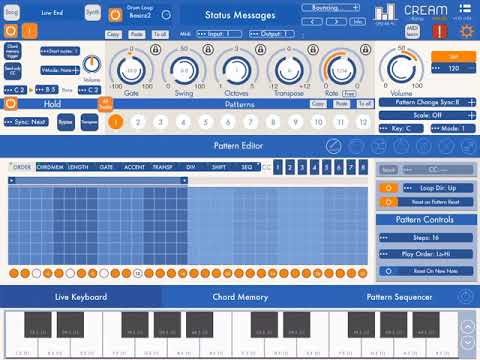Switch to ACCENT lane tab
This screenshot has height=360, width=480.
pos(134,167)
